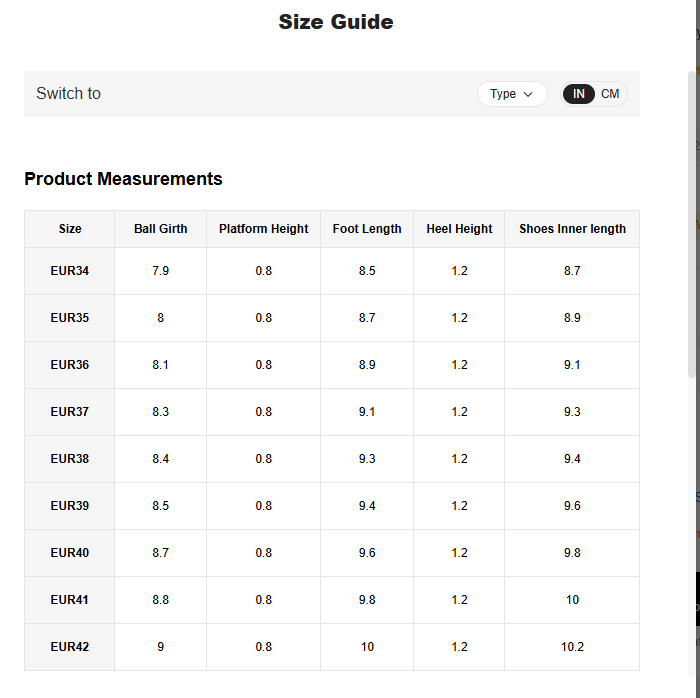Switch measurements to CM units

point(610,94)
